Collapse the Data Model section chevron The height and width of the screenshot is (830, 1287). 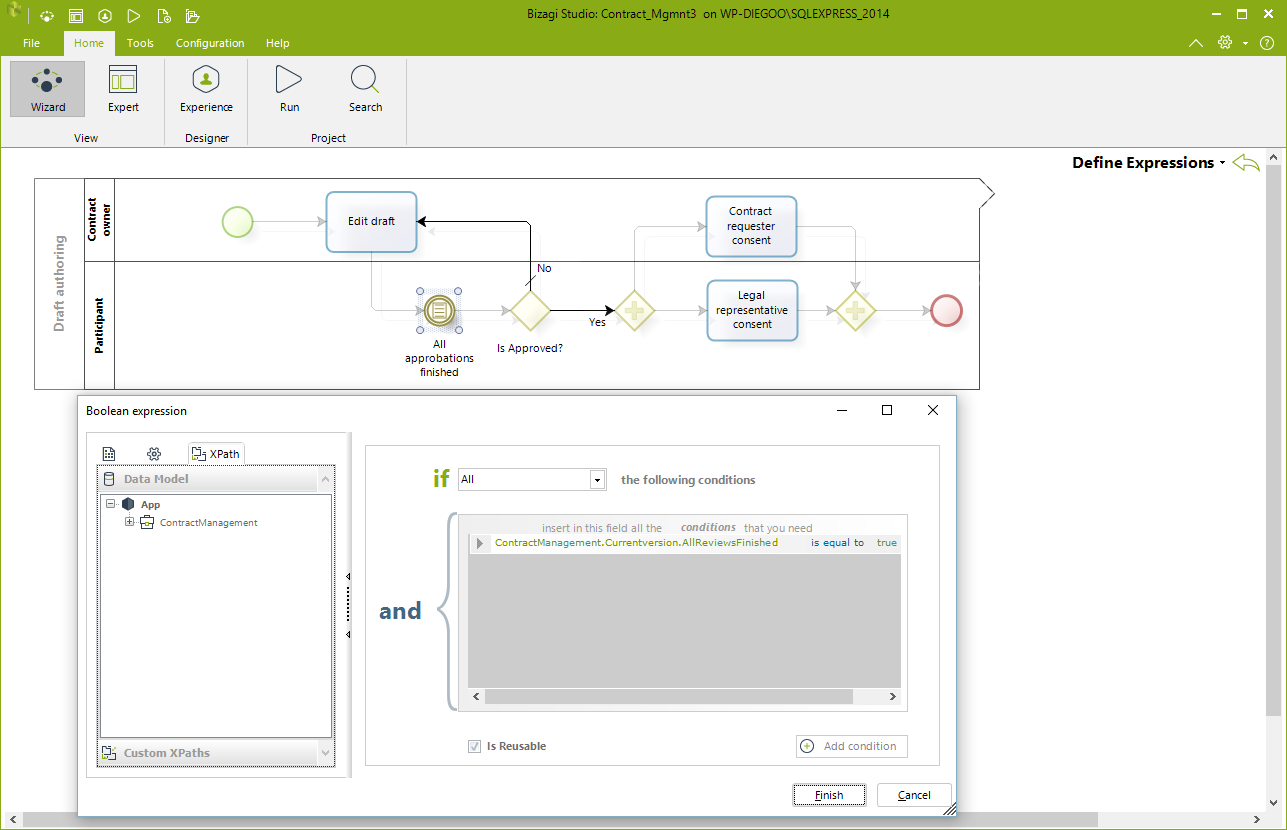click(325, 480)
